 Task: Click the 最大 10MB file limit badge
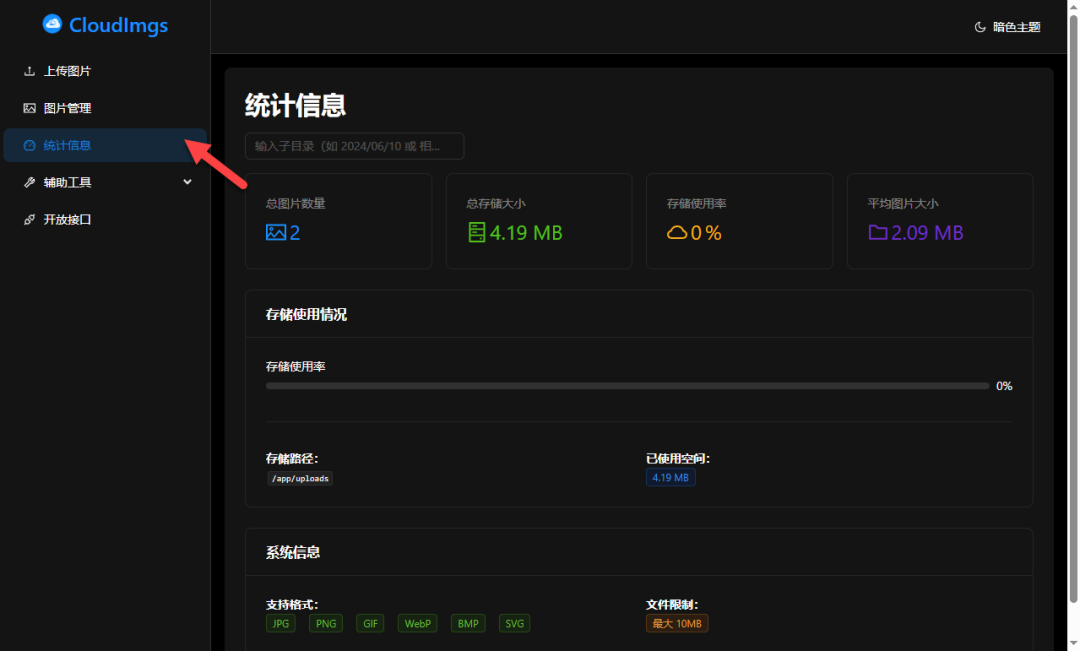676,623
